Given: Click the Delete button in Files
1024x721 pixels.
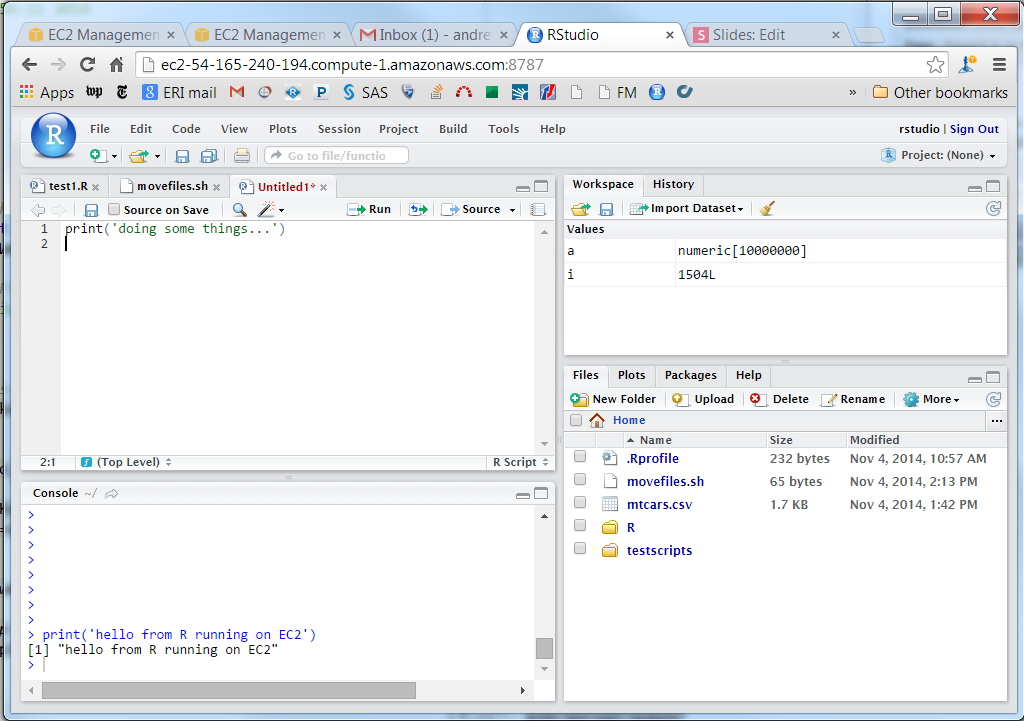Looking at the screenshot, I should point(779,399).
